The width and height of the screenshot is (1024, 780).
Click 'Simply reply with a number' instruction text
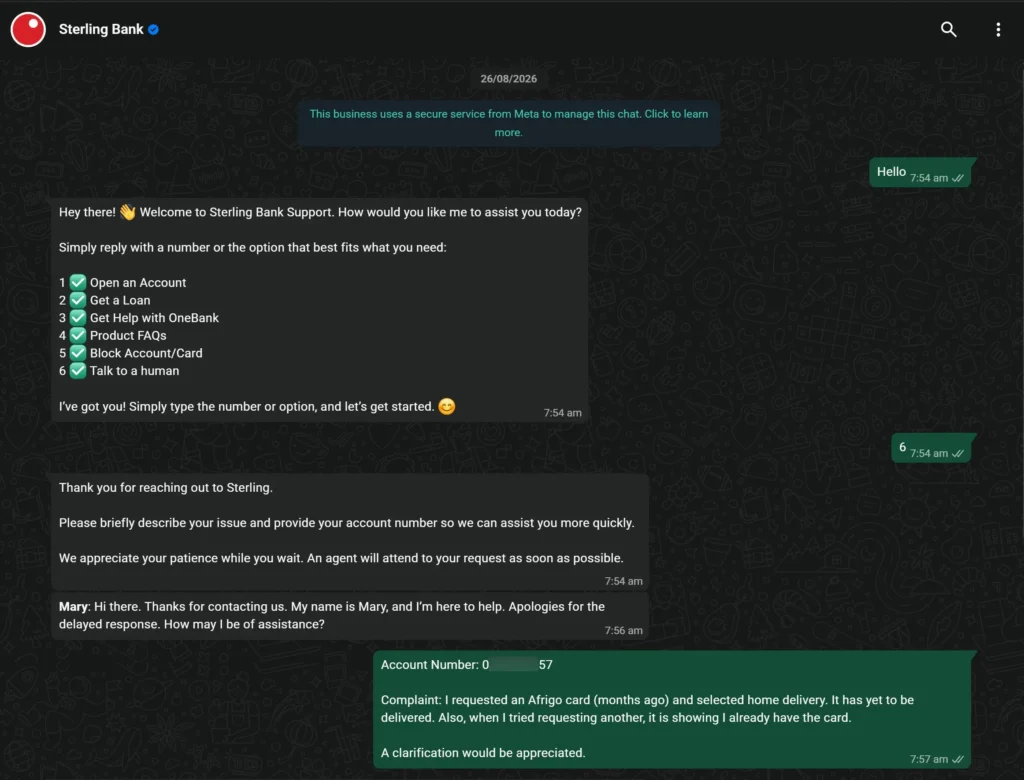(253, 248)
